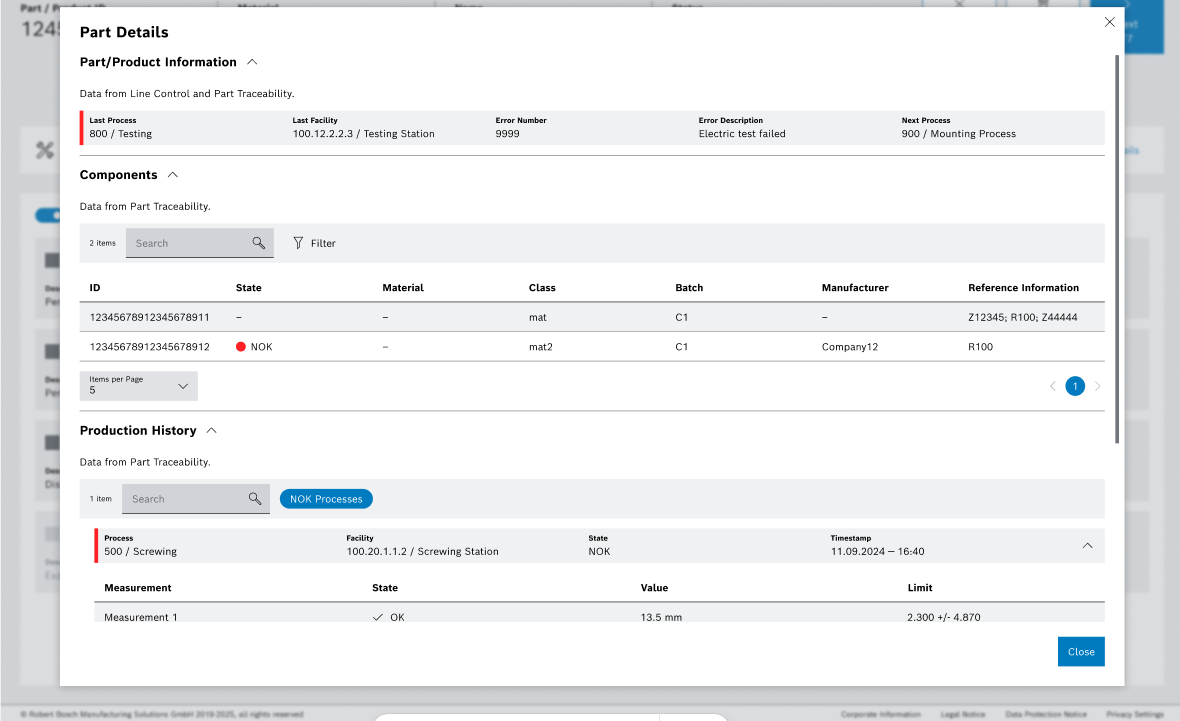Open the Items per Page dropdown
1180x721 pixels.
[x=139, y=386]
